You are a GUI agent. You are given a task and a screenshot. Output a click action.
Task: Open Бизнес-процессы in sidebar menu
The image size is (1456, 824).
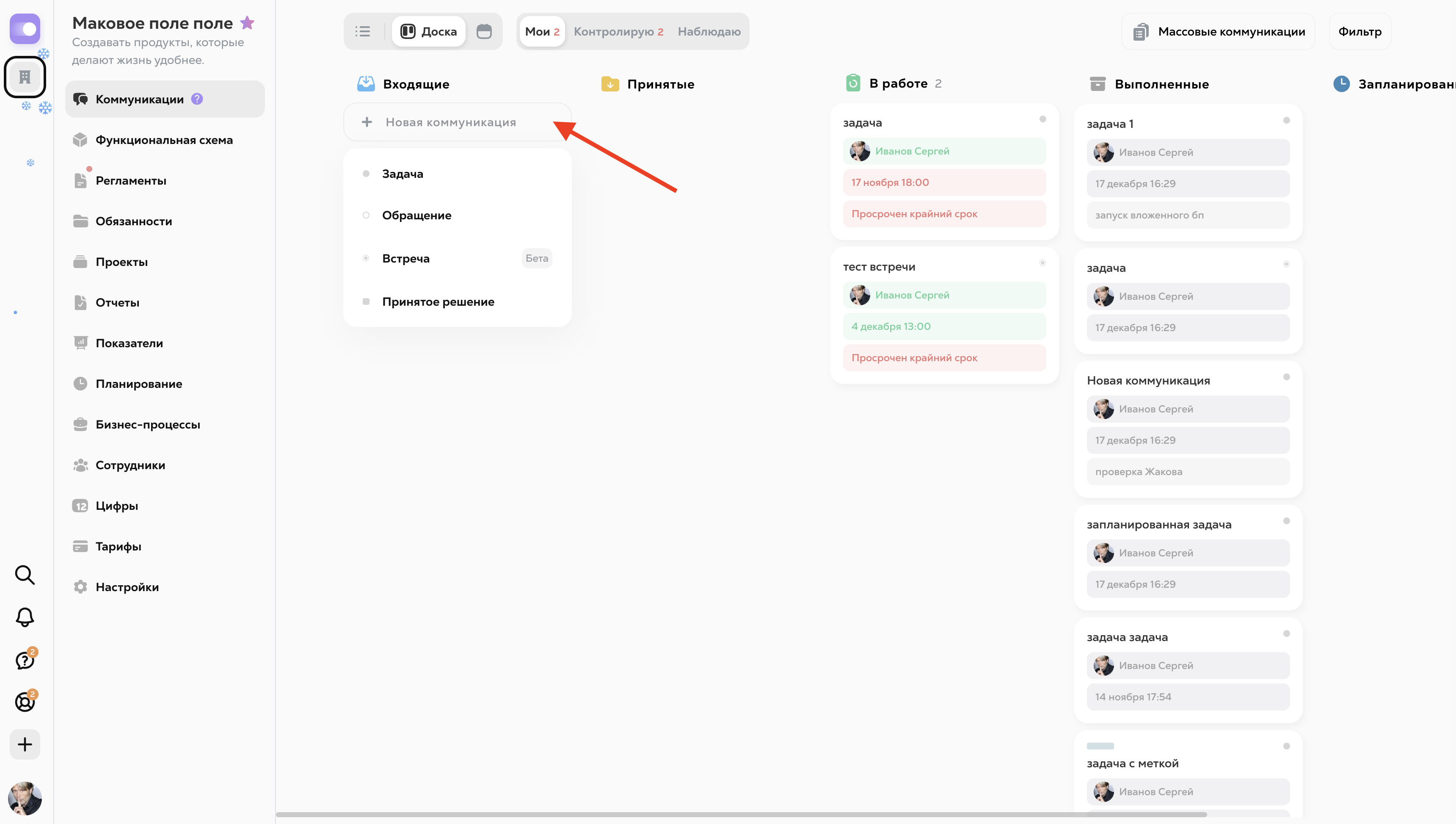click(148, 424)
